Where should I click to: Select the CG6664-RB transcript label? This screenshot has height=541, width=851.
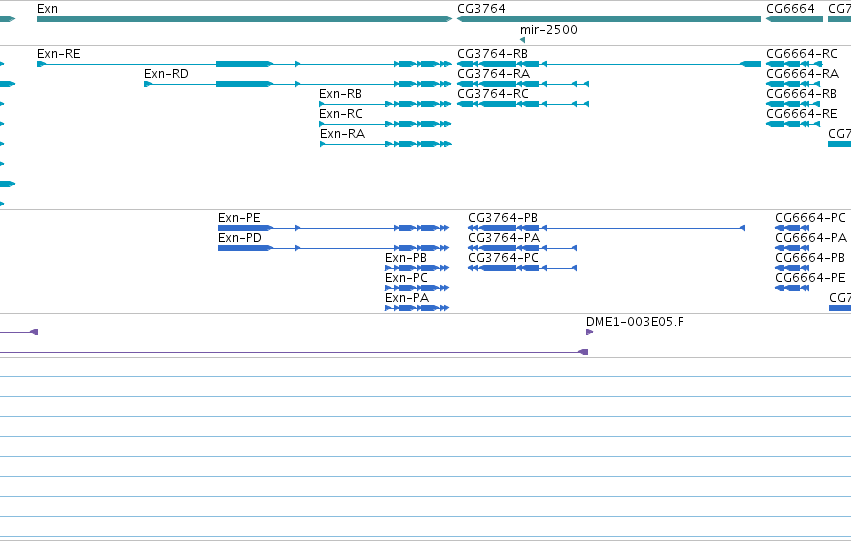(x=802, y=94)
